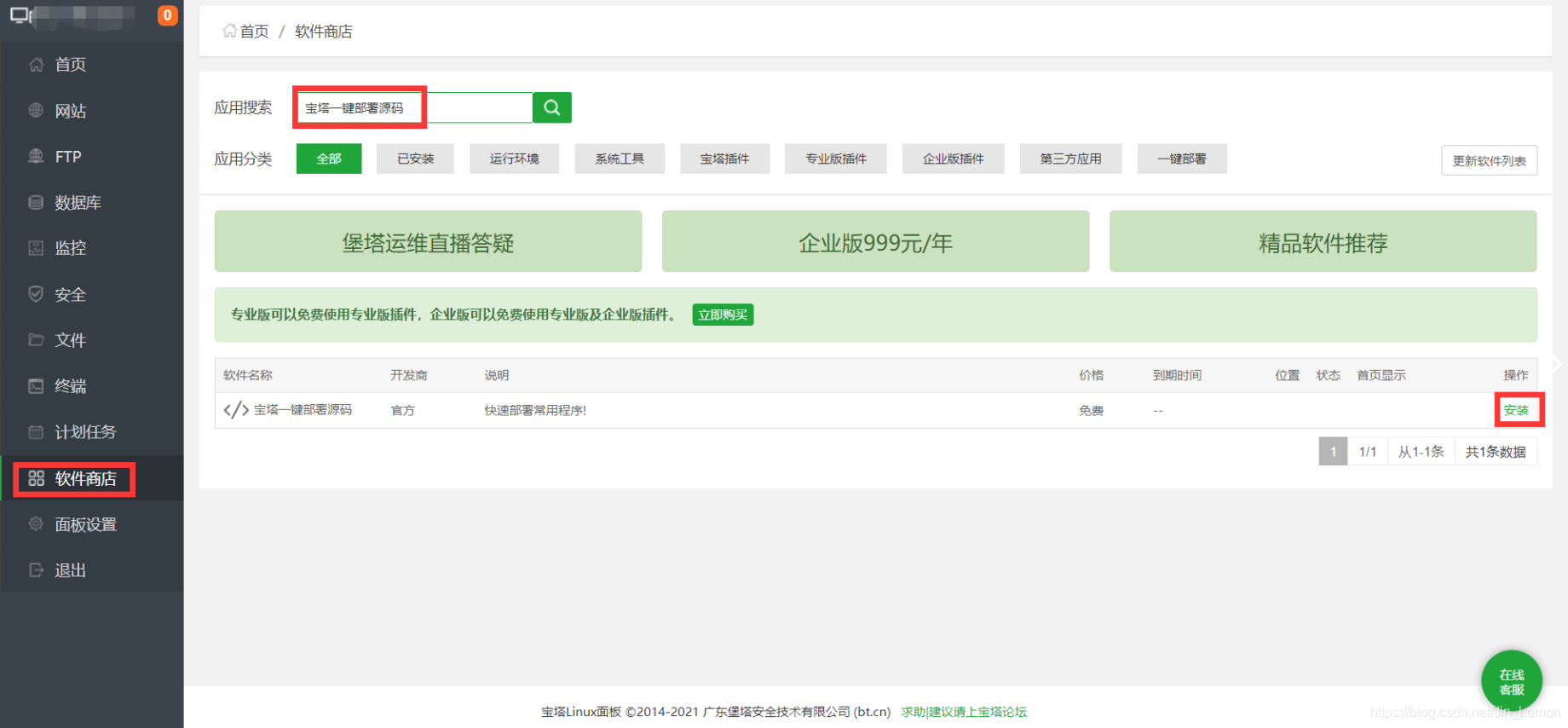The image size is (1568, 728).
Task: Click the monitor chart icon next to 监控
Action: click(x=36, y=248)
